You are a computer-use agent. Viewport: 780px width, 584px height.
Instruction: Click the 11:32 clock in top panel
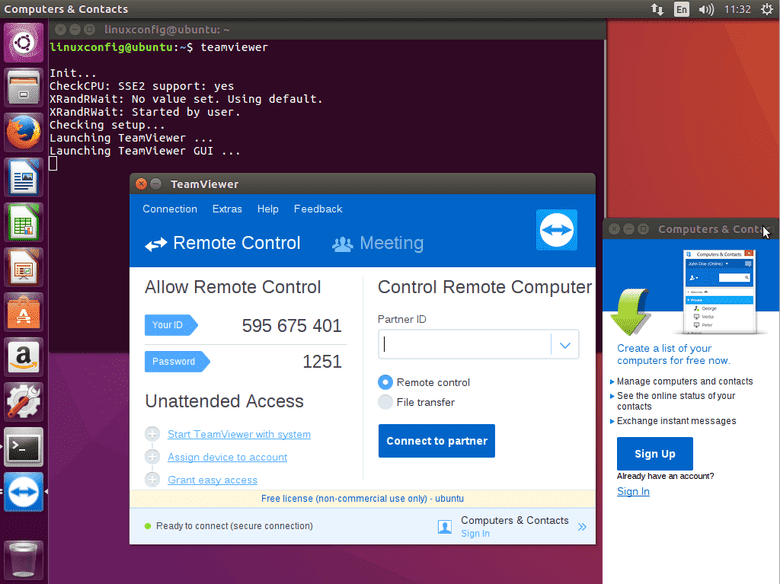click(x=737, y=9)
